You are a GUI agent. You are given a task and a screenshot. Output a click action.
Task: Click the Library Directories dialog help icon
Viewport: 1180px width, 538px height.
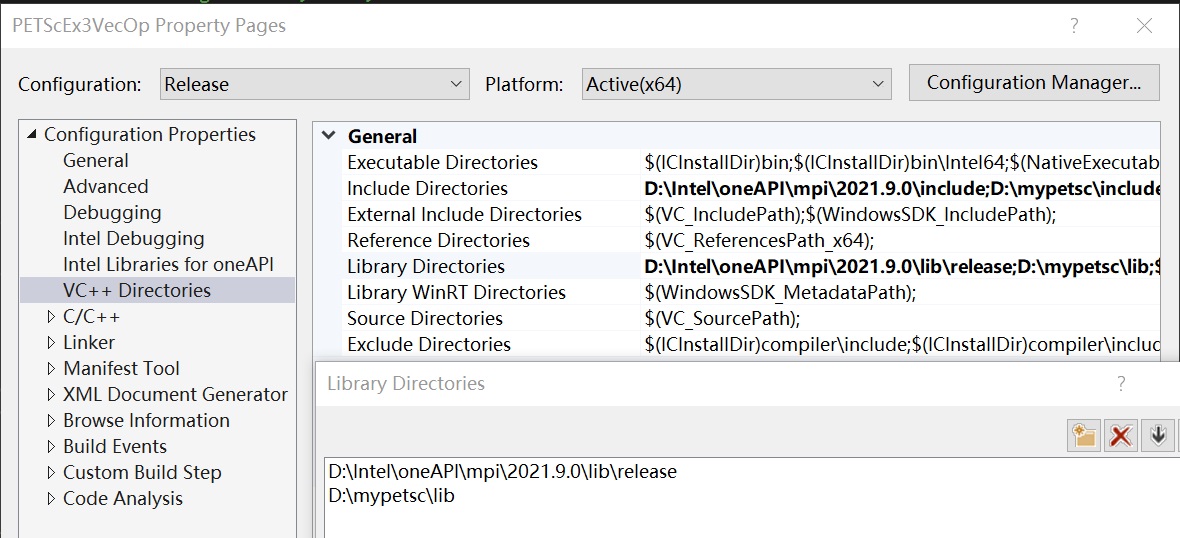coord(1121,383)
